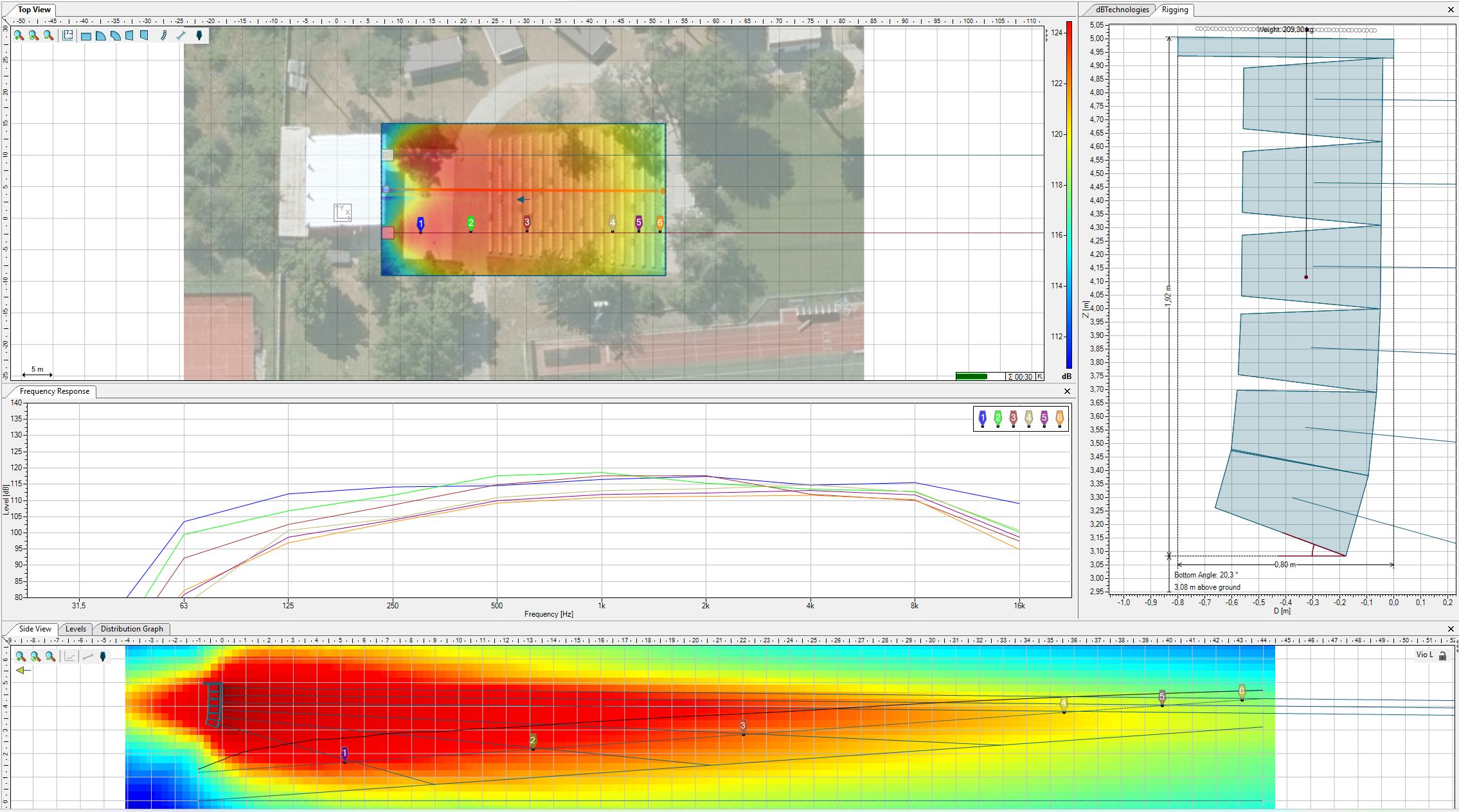1459x812 pixels.
Task: Click the dB color scale bar
Action: tap(1068, 193)
